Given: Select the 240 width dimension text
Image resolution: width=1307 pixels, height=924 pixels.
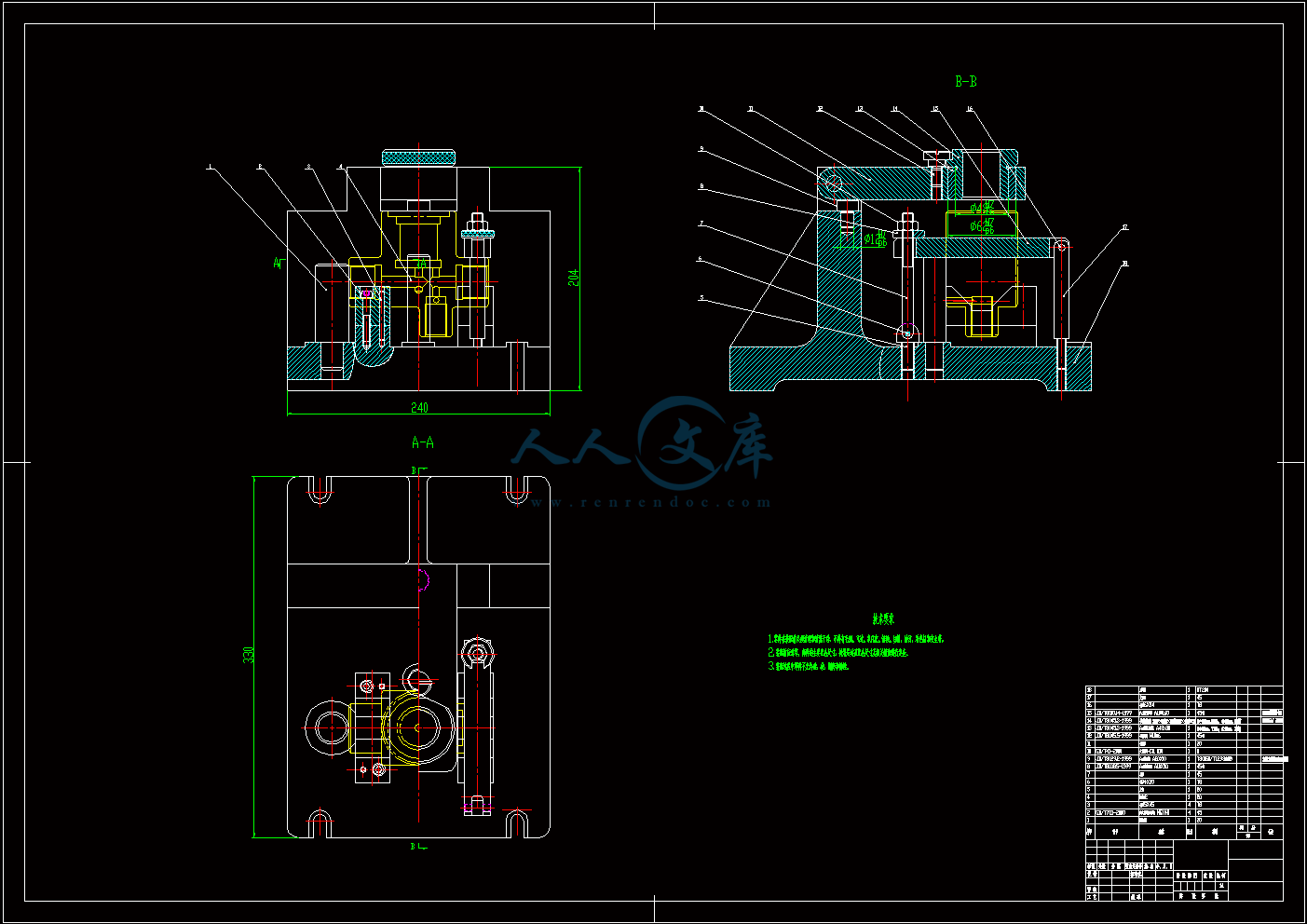Looking at the screenshot, I should (x=419, y=408).
